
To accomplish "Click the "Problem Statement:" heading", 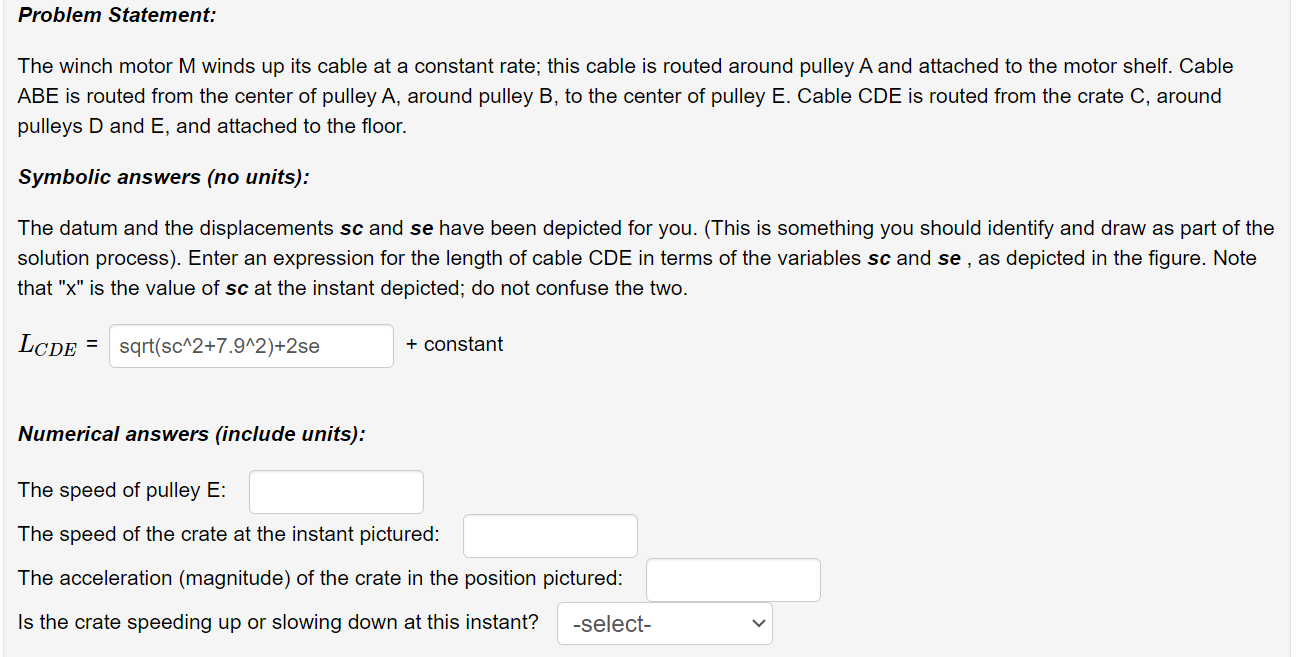I will click(117, 16).
